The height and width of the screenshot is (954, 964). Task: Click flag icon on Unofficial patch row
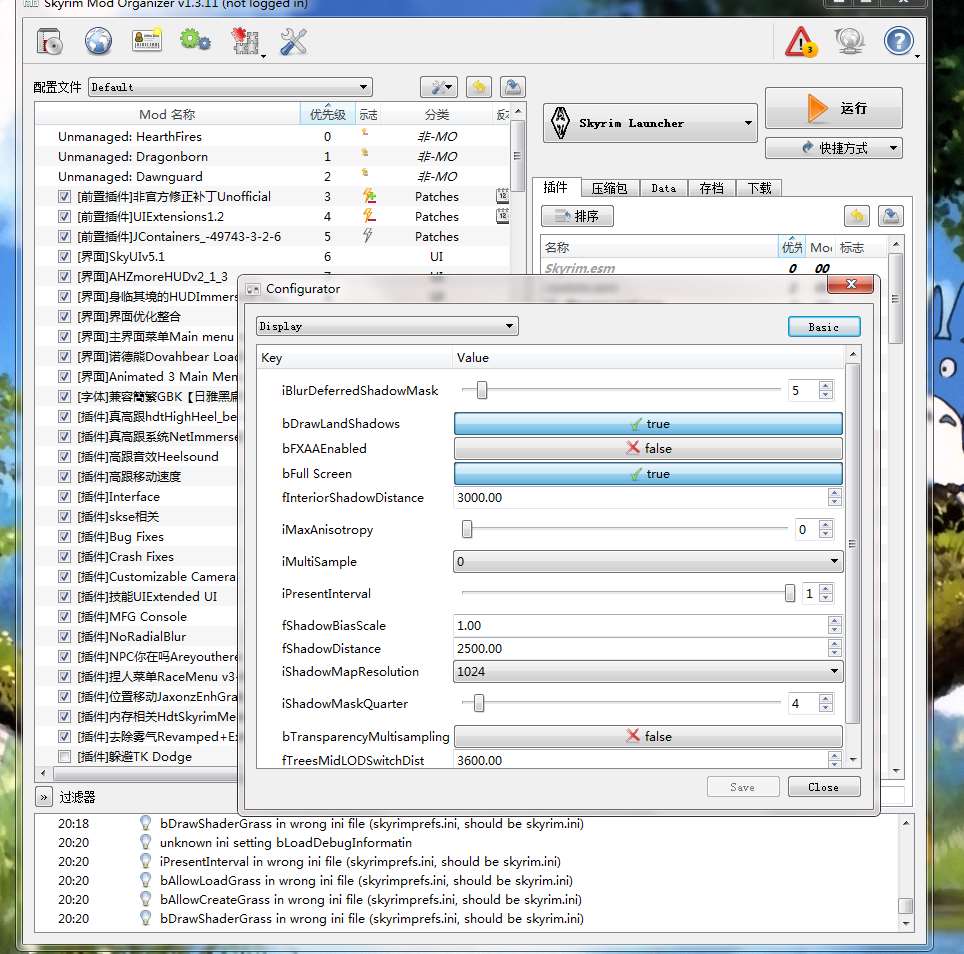point(369,196)
